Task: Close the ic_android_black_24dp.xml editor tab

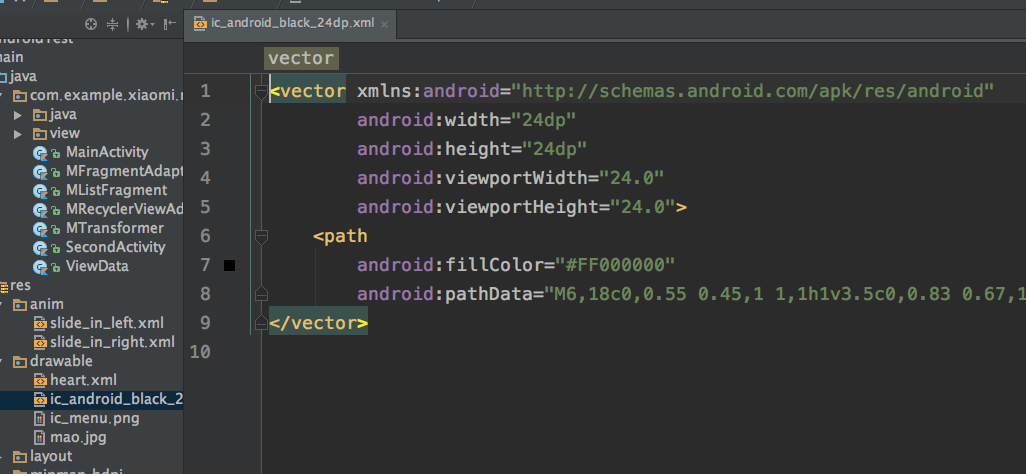Action: [384, 23]
